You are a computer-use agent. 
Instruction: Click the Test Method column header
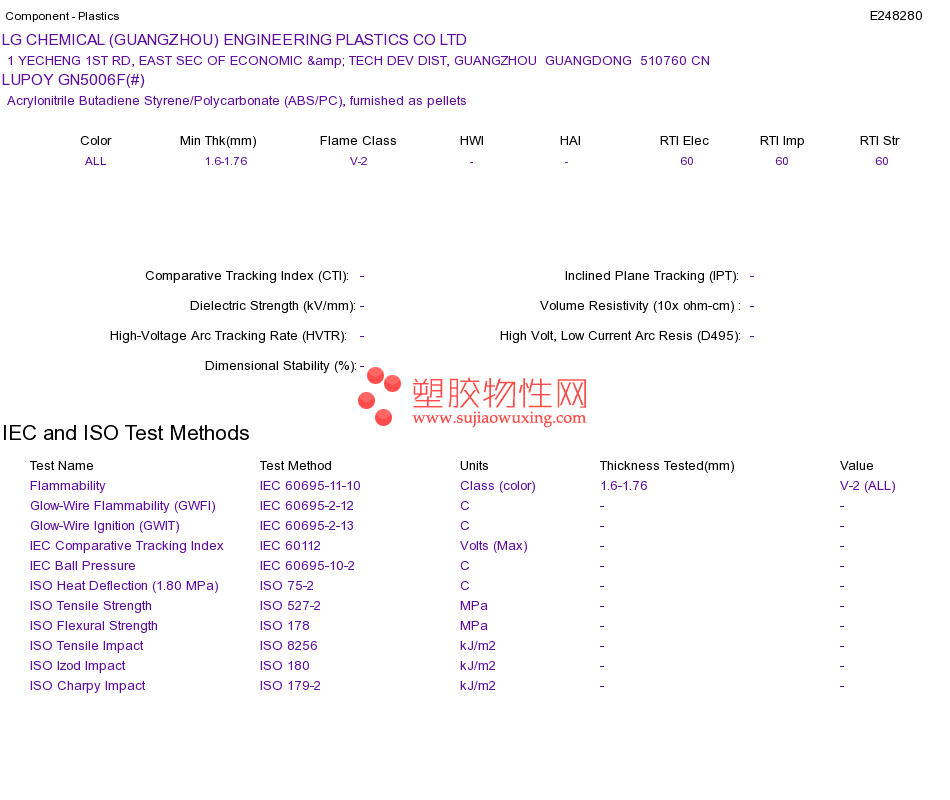[296, 466]
